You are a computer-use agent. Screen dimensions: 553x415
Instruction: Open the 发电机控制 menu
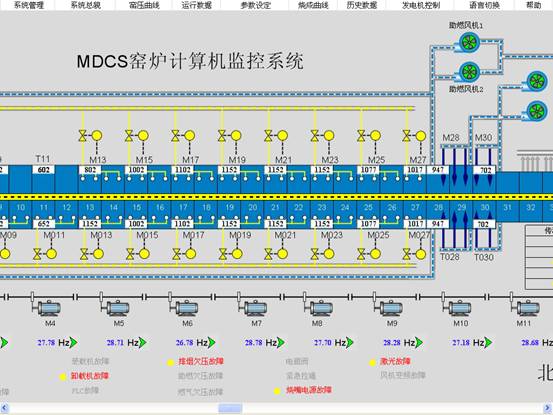pos(421,5)
